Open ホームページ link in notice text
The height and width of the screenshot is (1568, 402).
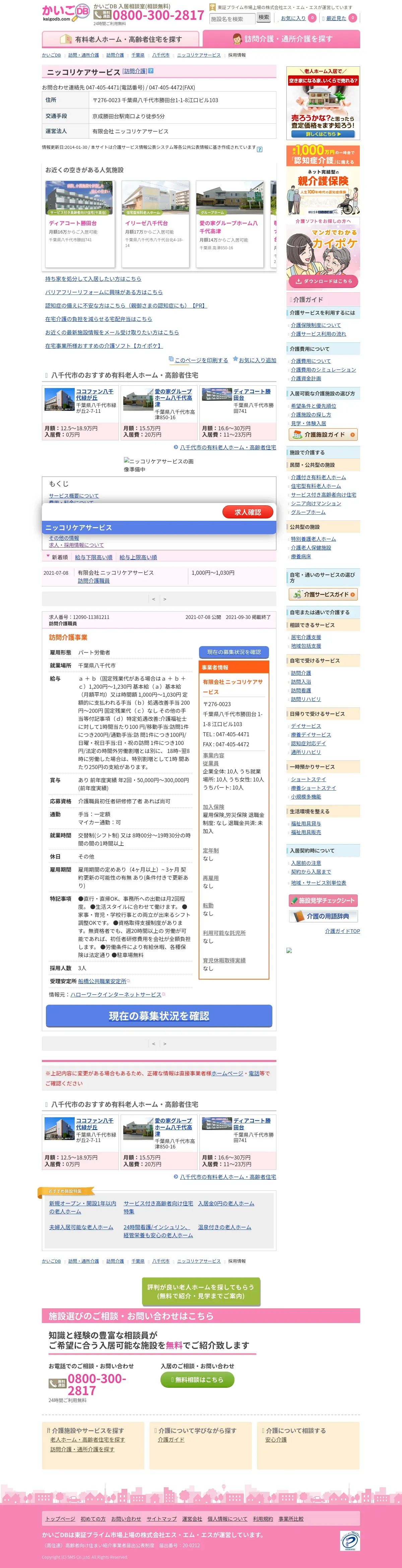[227, 1073]
